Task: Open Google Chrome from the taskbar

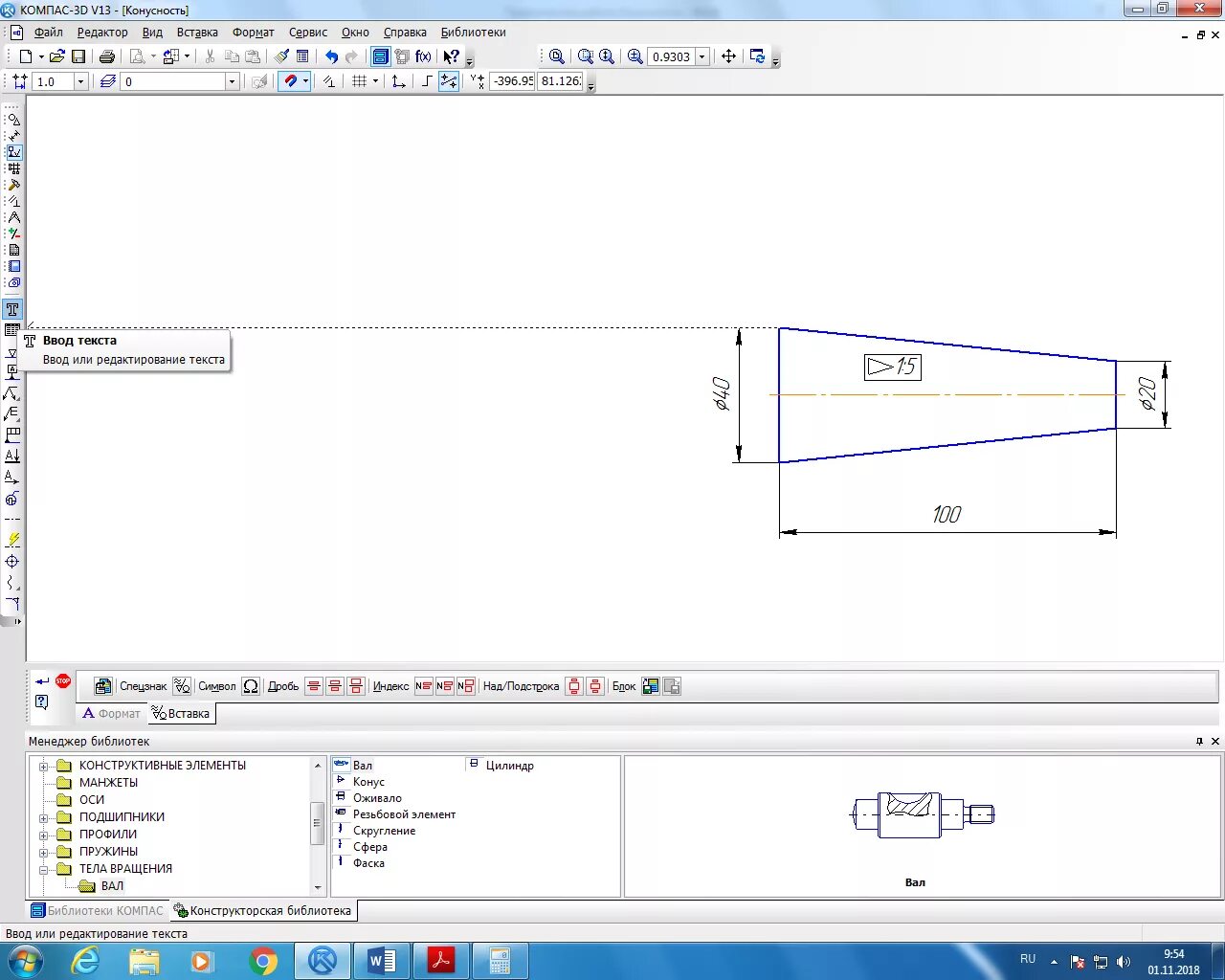Action: click(263, 961)
